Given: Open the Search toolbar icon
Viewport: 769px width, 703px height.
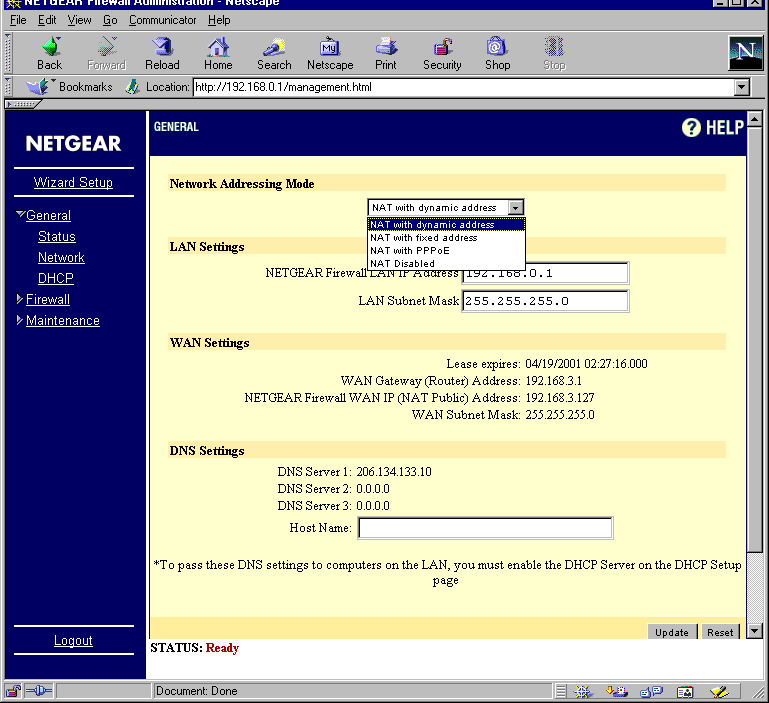Looking at the screenshot, I should point(274,47).
